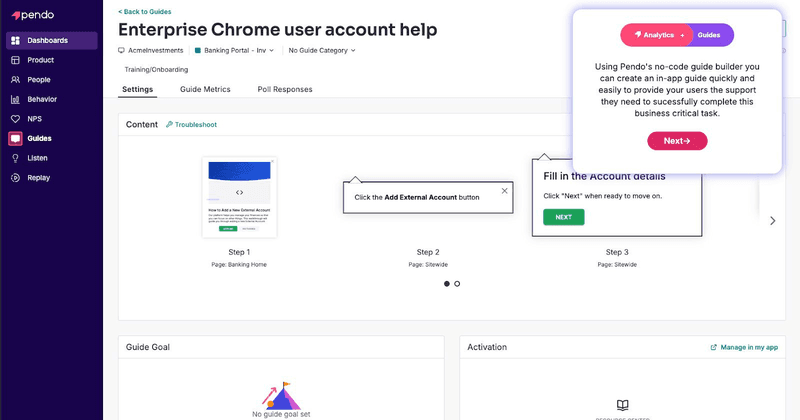Open the Step 1 guide thumbnail
The image size is (800, 420).
[239, 197]
